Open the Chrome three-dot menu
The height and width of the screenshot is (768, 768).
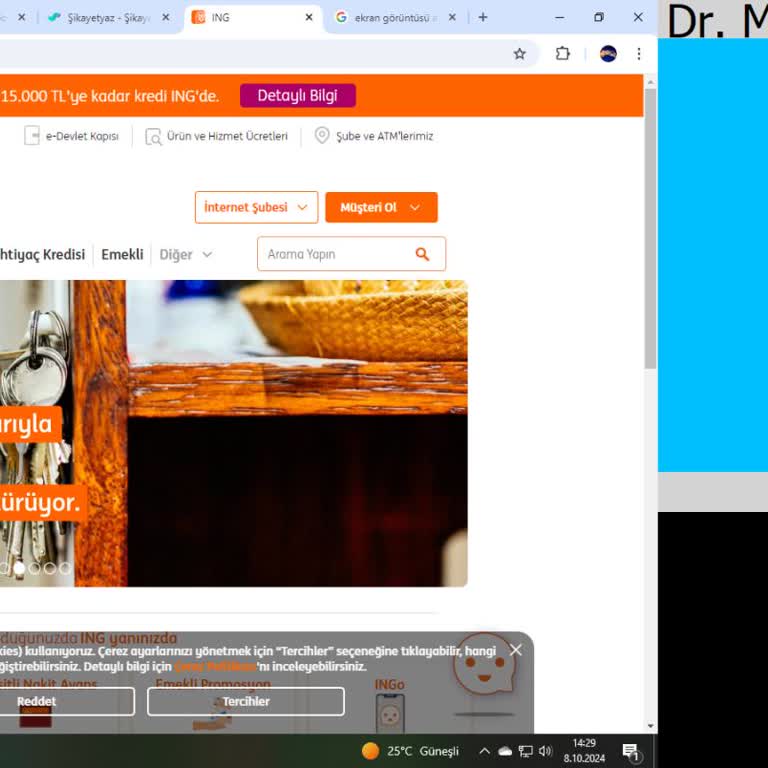[639, 54]
